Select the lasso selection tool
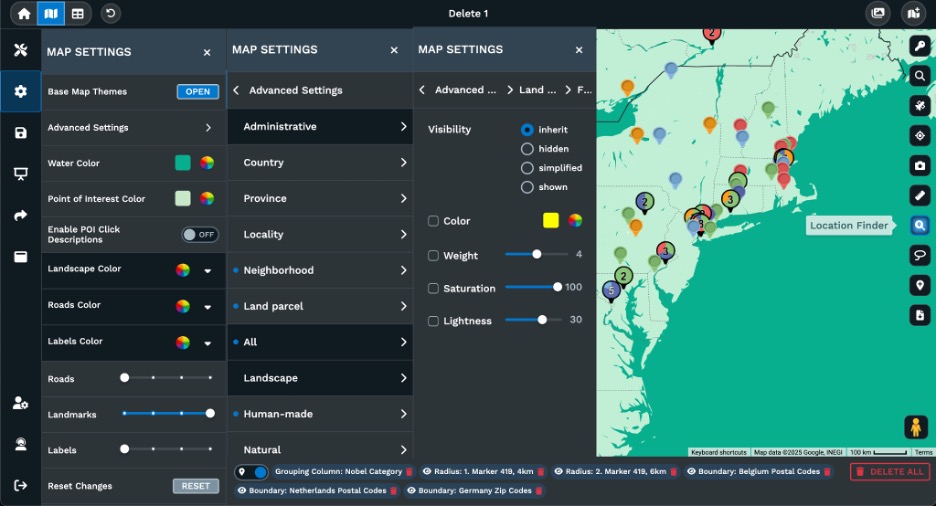 (x=920, y=256)
